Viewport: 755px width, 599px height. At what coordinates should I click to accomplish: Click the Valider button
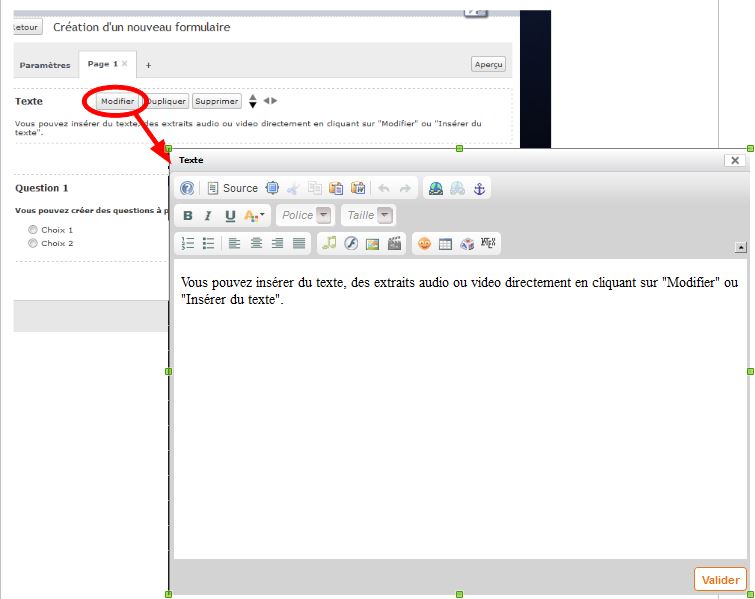[x=720, y=580]
